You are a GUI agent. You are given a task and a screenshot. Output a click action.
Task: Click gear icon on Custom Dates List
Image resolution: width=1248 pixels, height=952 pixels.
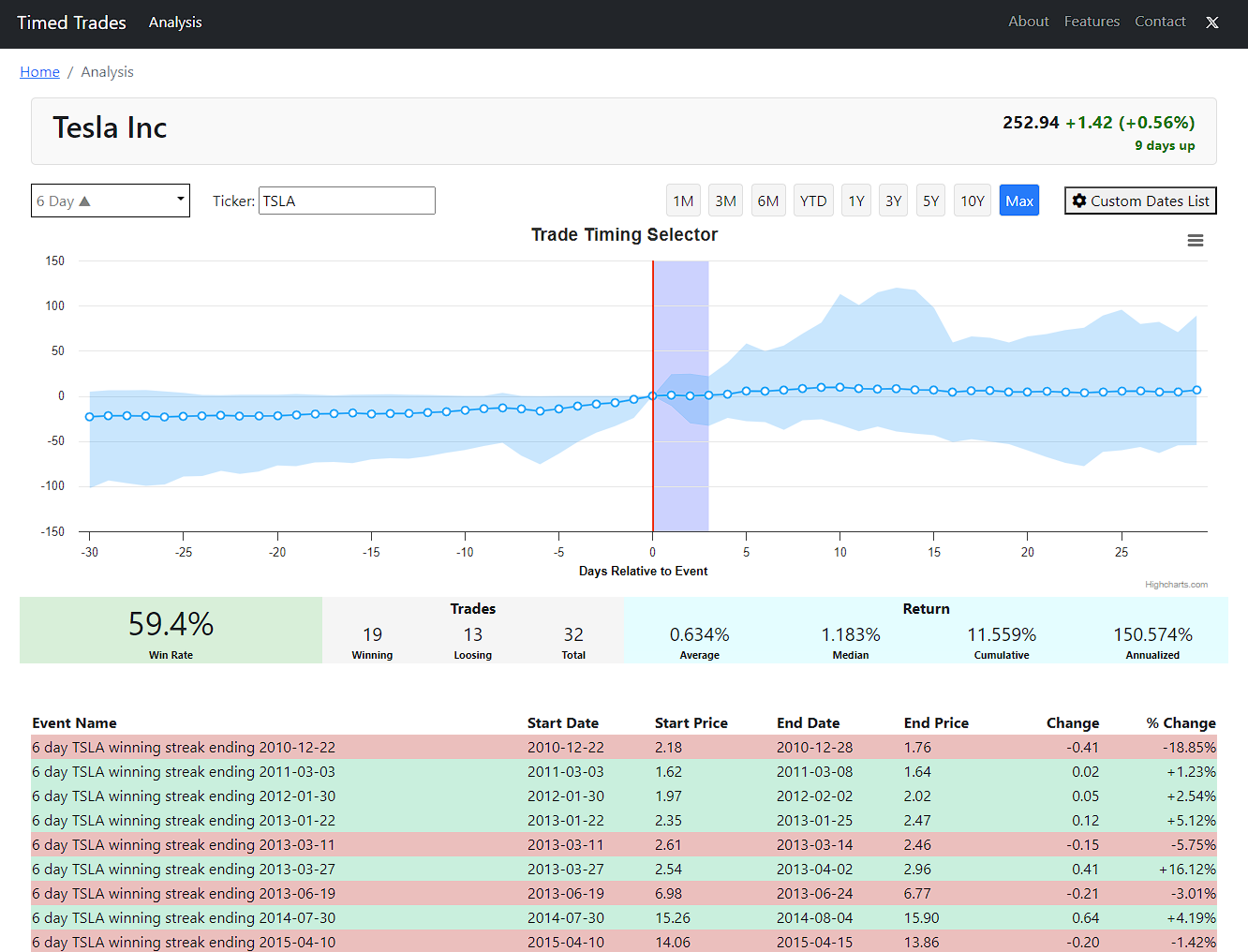tap(1079, 201)
